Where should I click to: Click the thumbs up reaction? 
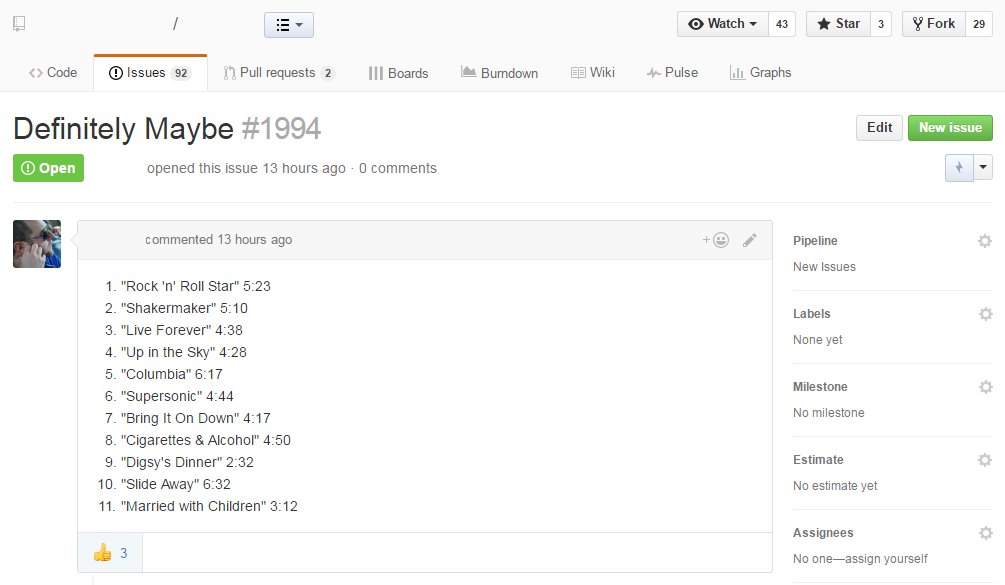click(x=110, y=552)
